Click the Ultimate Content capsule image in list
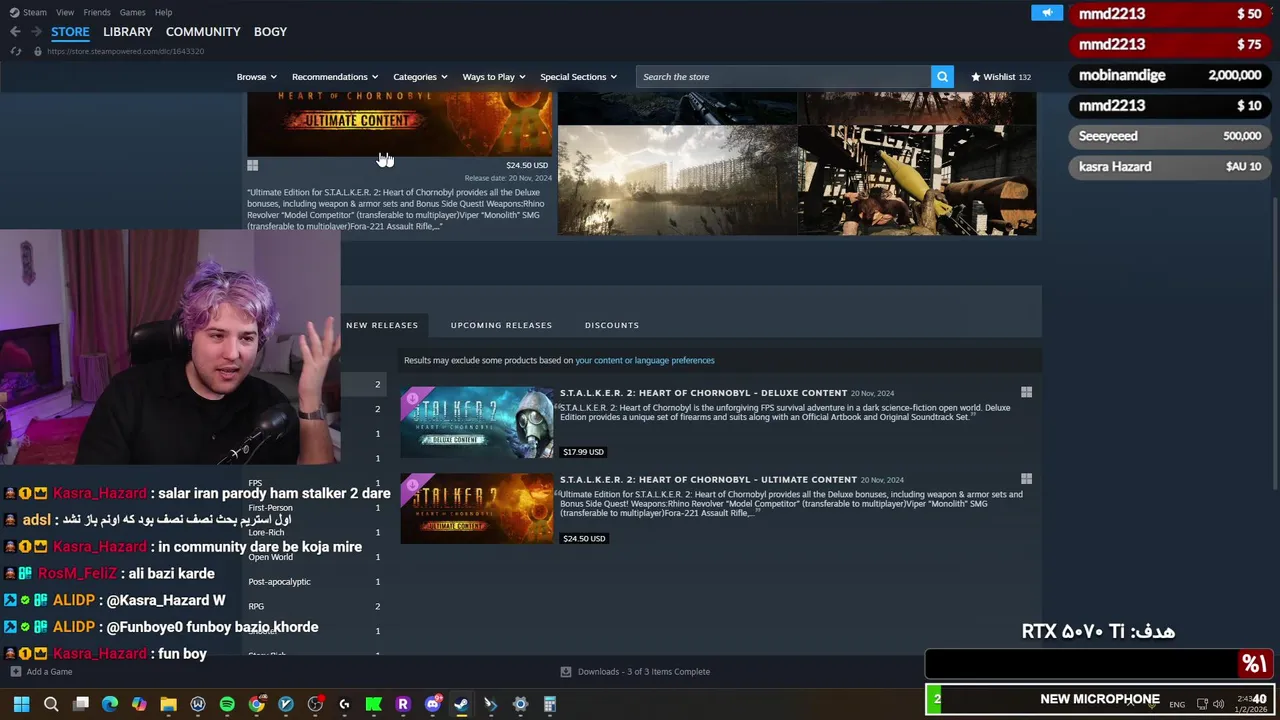Viewport: 1280px width, 720px height. tap(477, 509)
